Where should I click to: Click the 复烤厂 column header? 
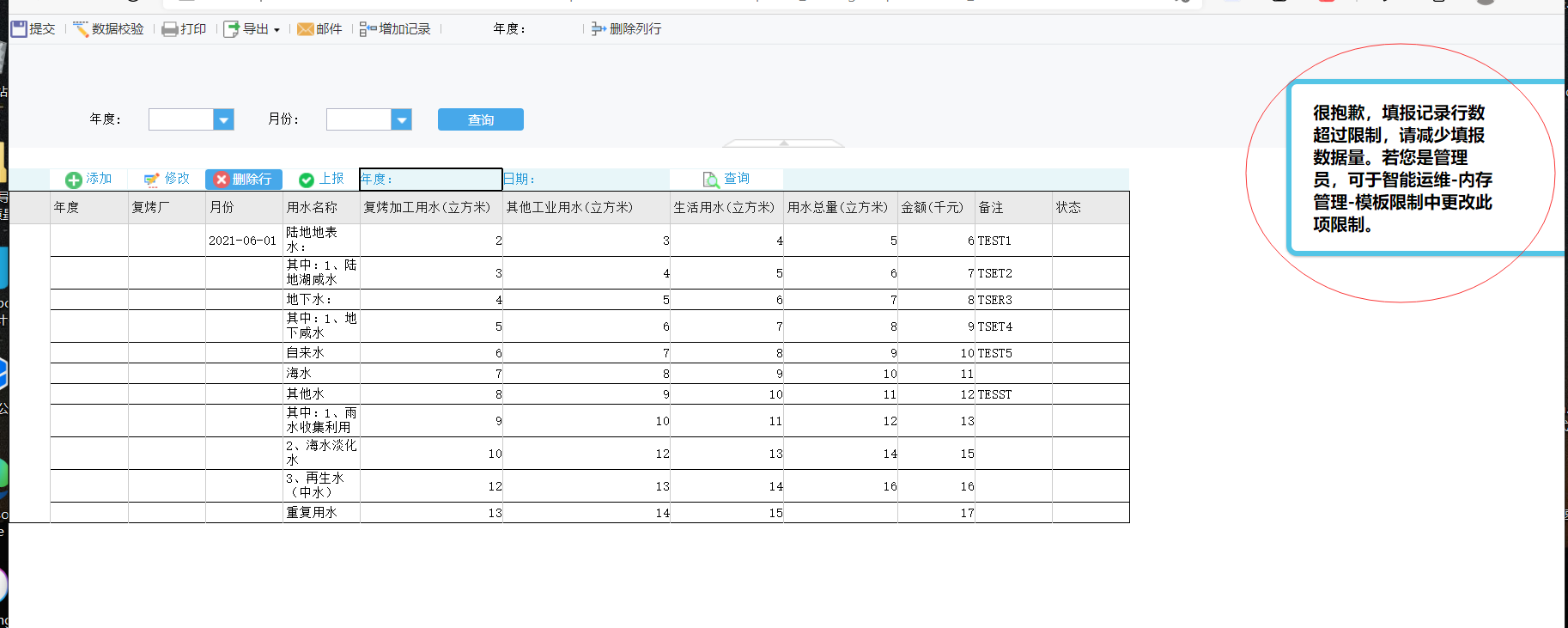point(167,207)
